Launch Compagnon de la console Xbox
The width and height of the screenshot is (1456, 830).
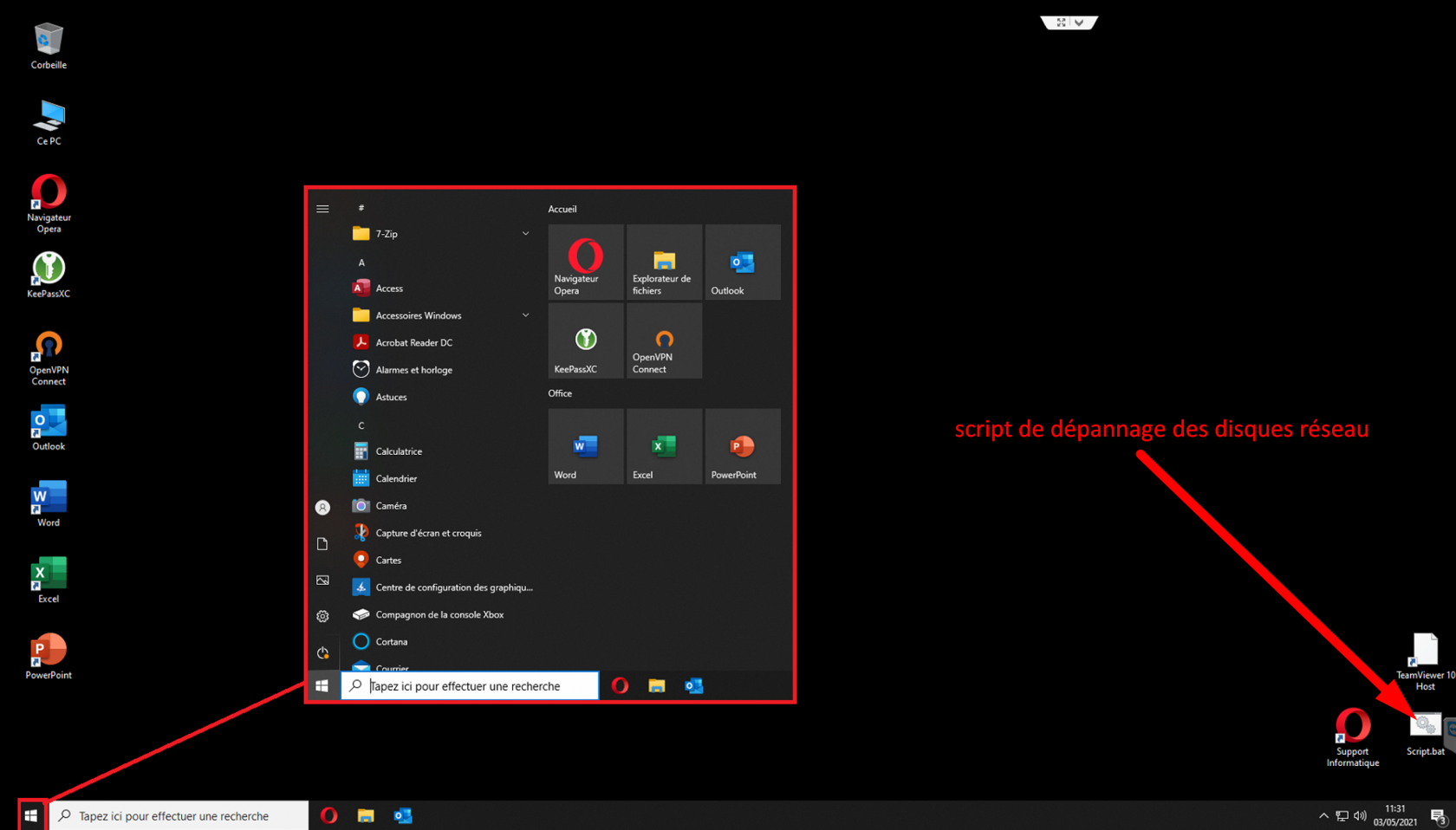[440, 614]
